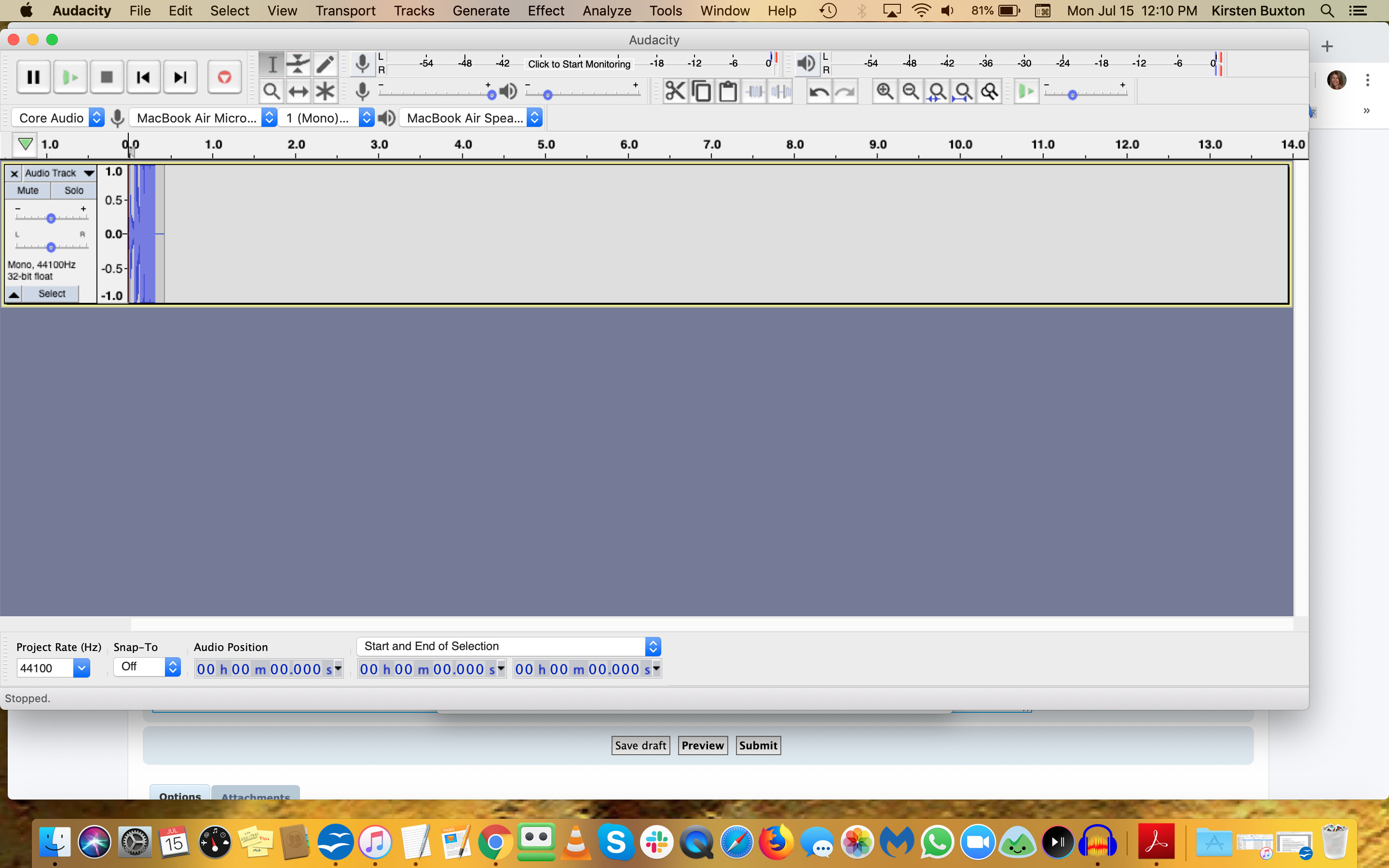Click the playback volume slider
This screenshot has width=1389, height=868.
pos(583,93)
